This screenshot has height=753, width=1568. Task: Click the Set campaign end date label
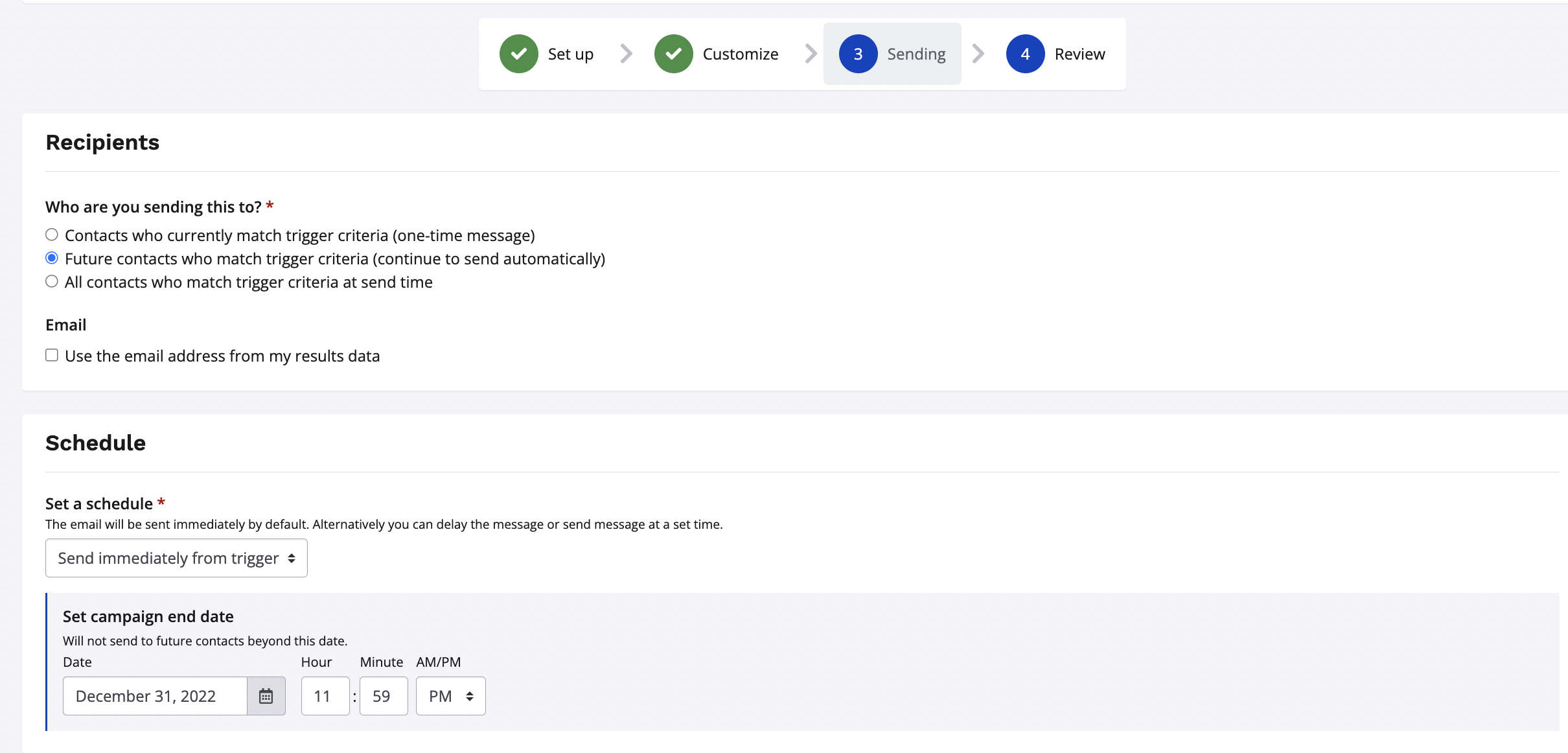pos(148,616)
